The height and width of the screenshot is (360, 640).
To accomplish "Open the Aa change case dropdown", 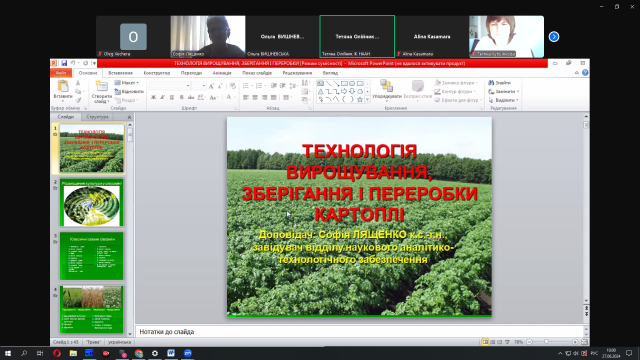I will pyautogui.click(x=213, y=98).
